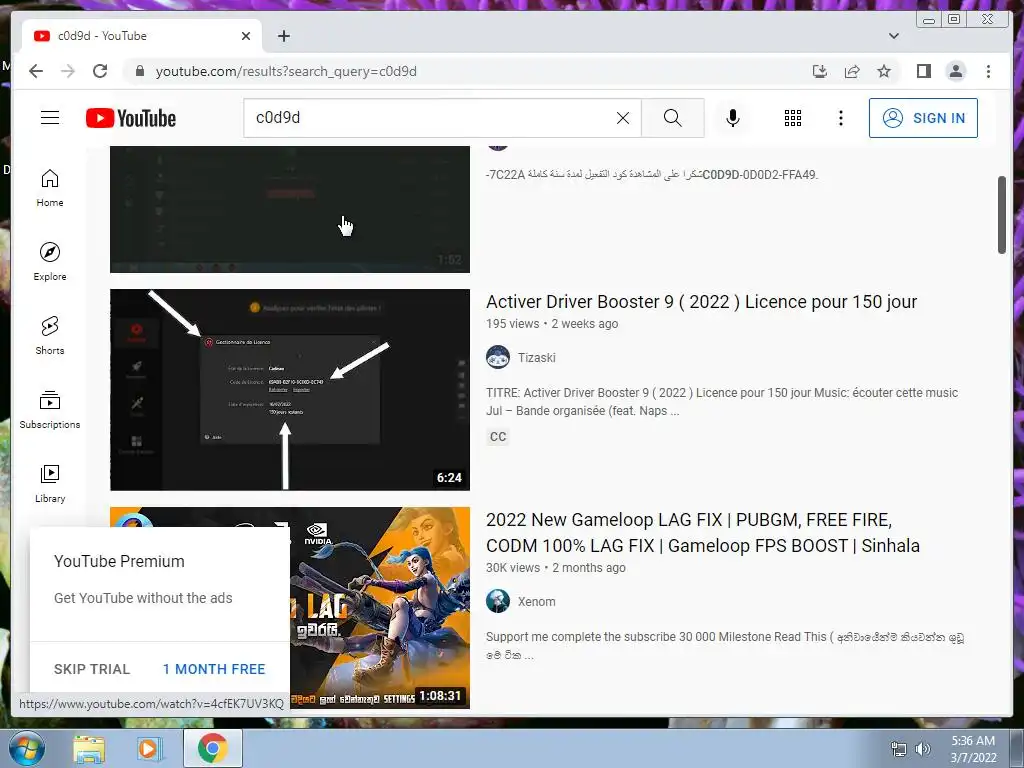Open the Activer Driver Booster 9 video title

coord(701,302)
